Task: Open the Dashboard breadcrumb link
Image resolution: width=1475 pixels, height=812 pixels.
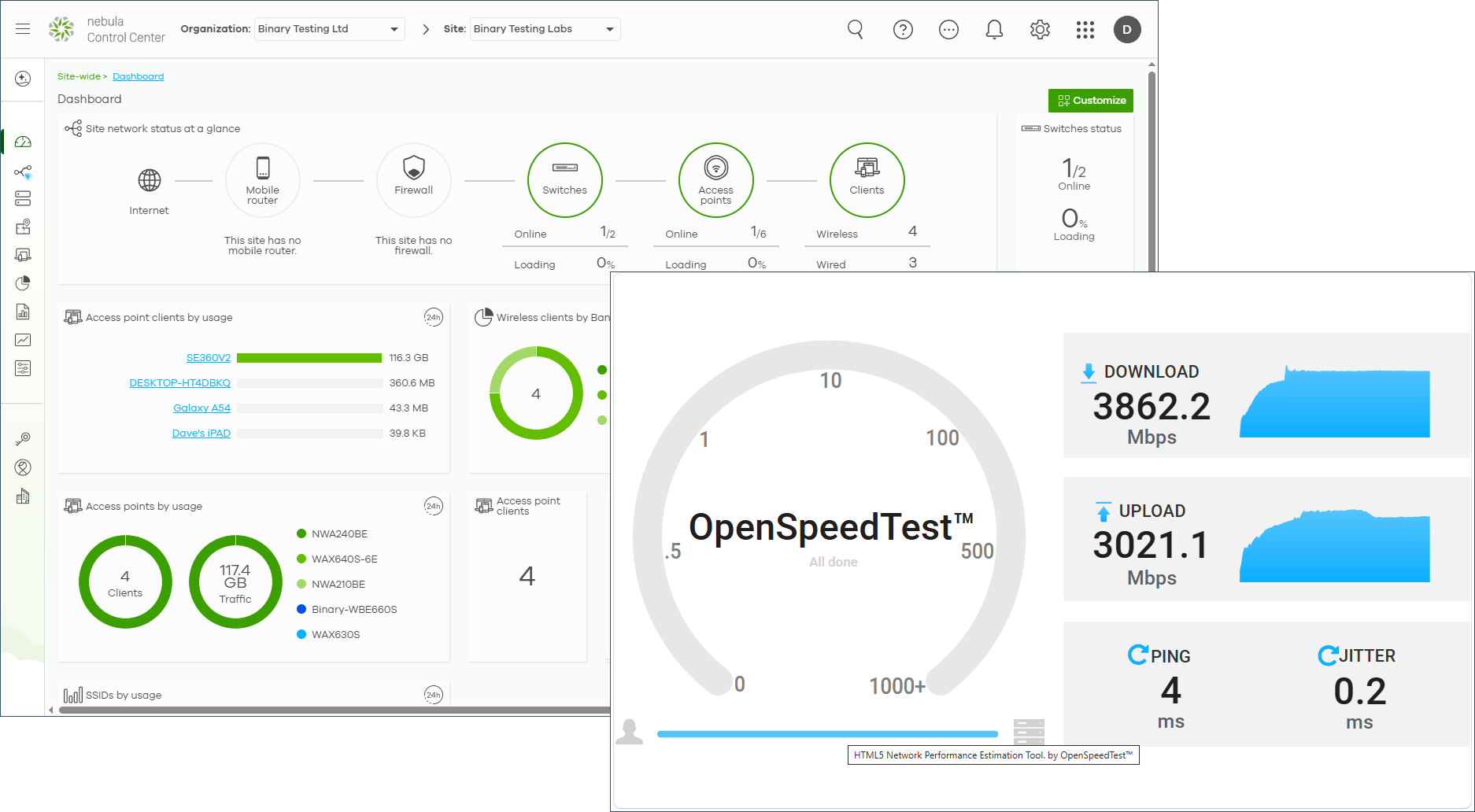Action: pos(139,76)
